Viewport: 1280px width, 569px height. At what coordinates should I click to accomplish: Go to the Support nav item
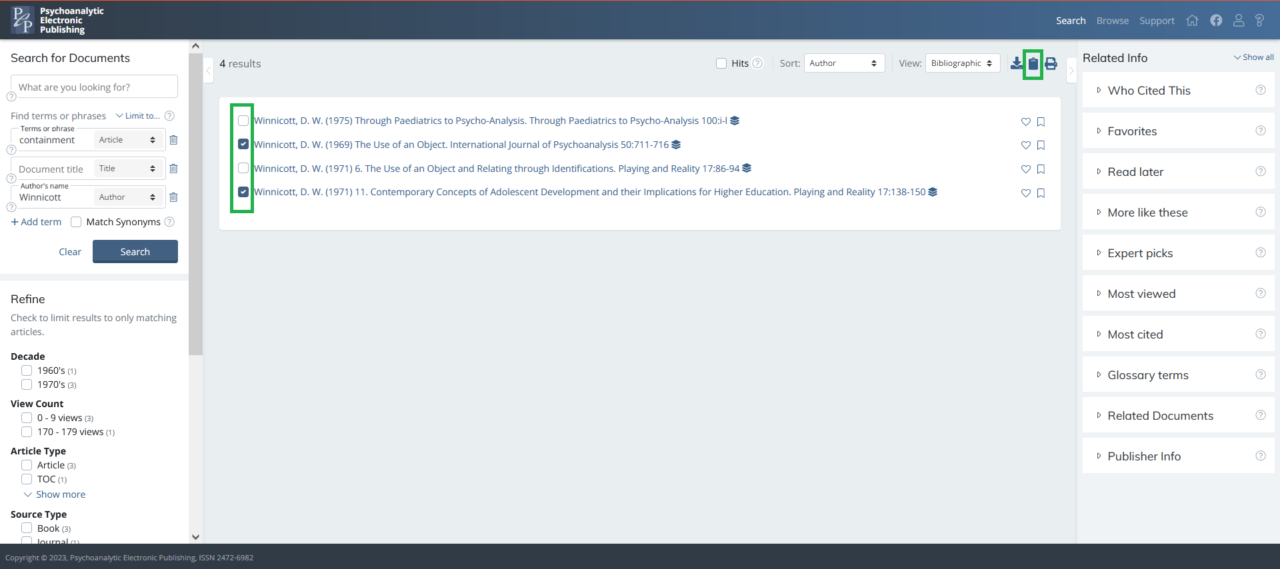pyautogui.click(x=1157, y=21)
